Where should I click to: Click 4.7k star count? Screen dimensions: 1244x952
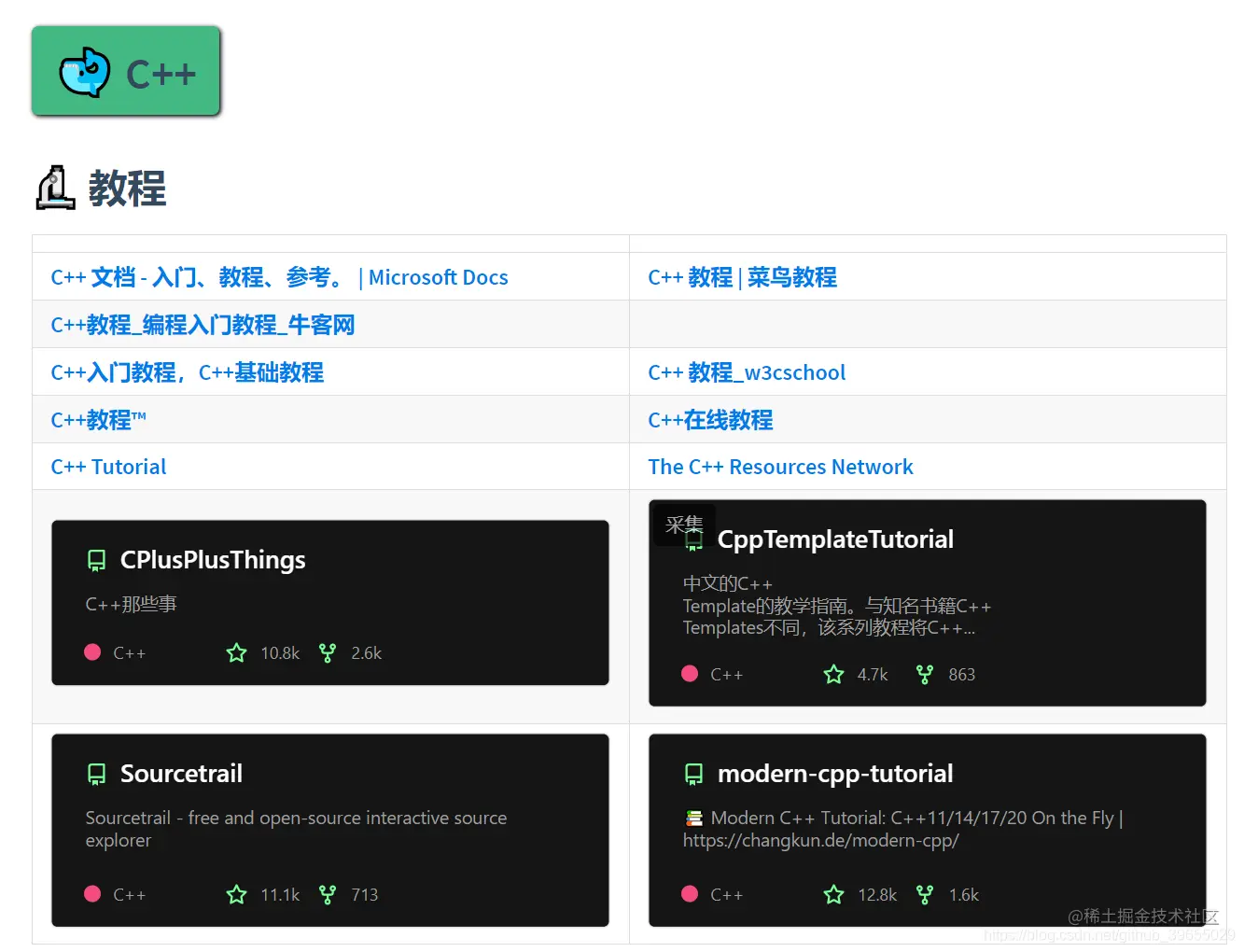[x=873, y=675]
